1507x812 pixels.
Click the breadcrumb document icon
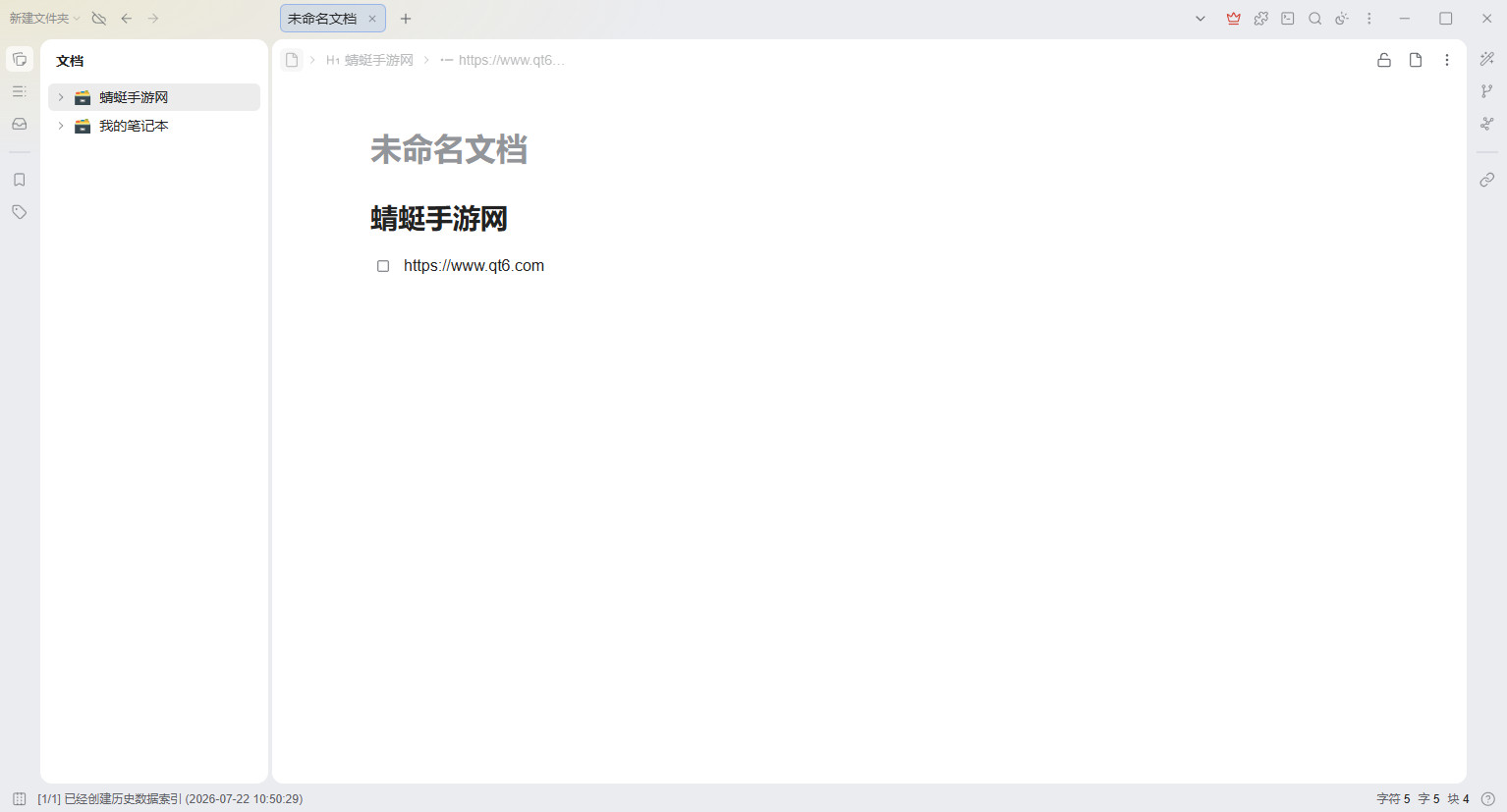point(292,60)
